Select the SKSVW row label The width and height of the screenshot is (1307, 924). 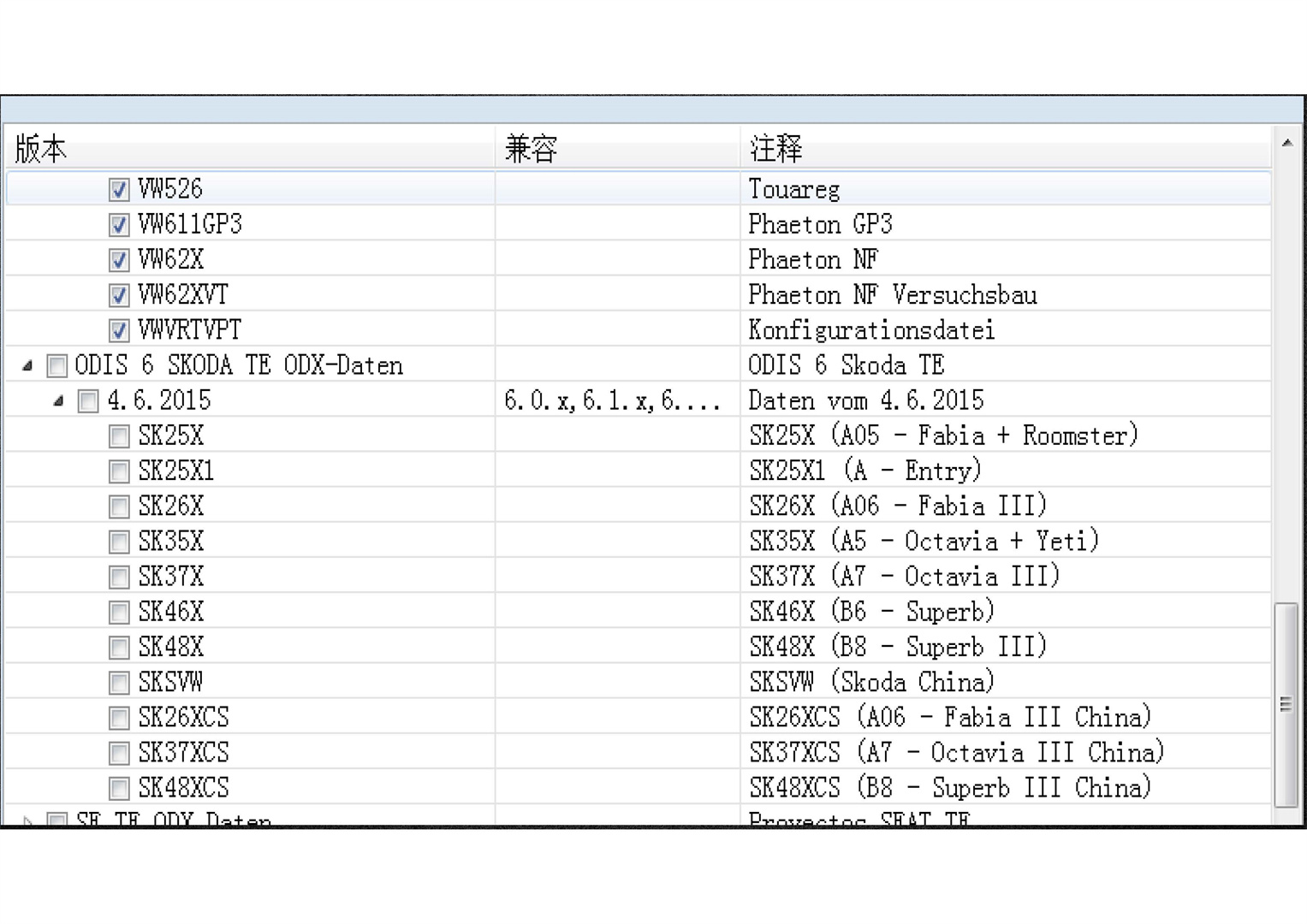tap(170, 683)
